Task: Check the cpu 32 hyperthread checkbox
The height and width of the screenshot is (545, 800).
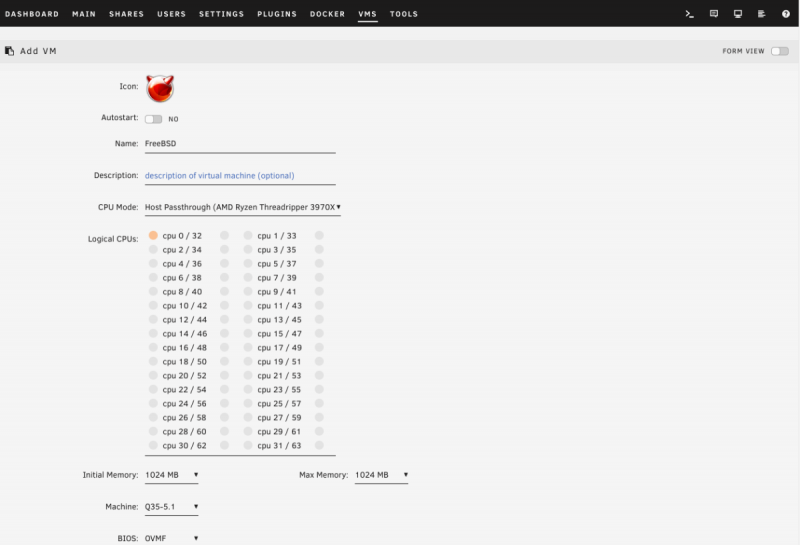Action: (224, 235)
